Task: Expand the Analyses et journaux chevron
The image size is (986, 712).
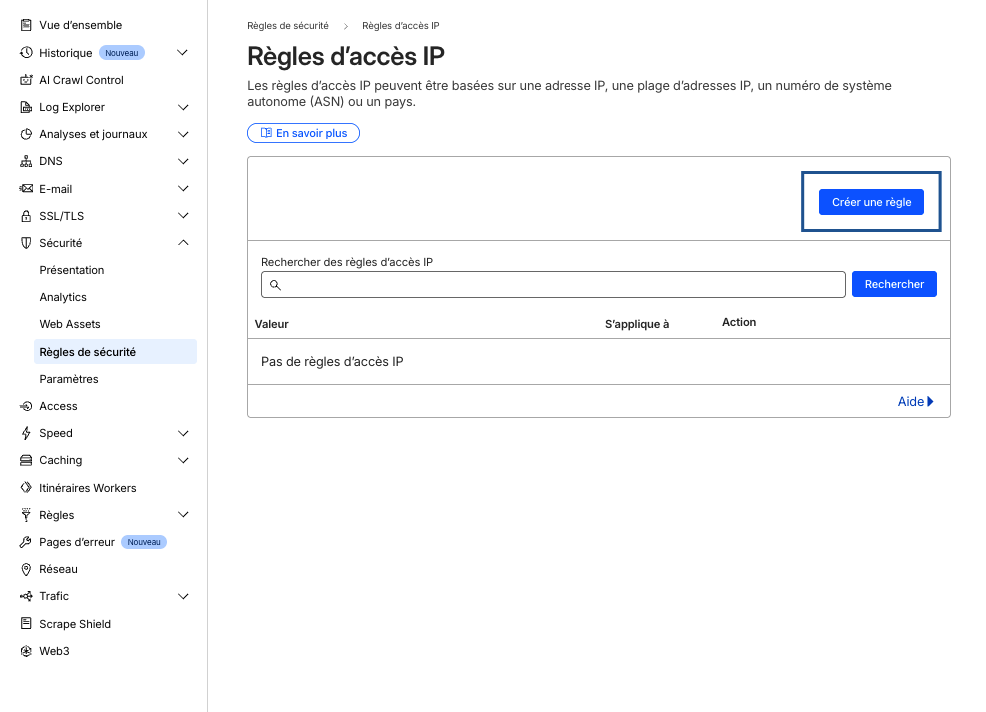Action: [x=183, y=134]
